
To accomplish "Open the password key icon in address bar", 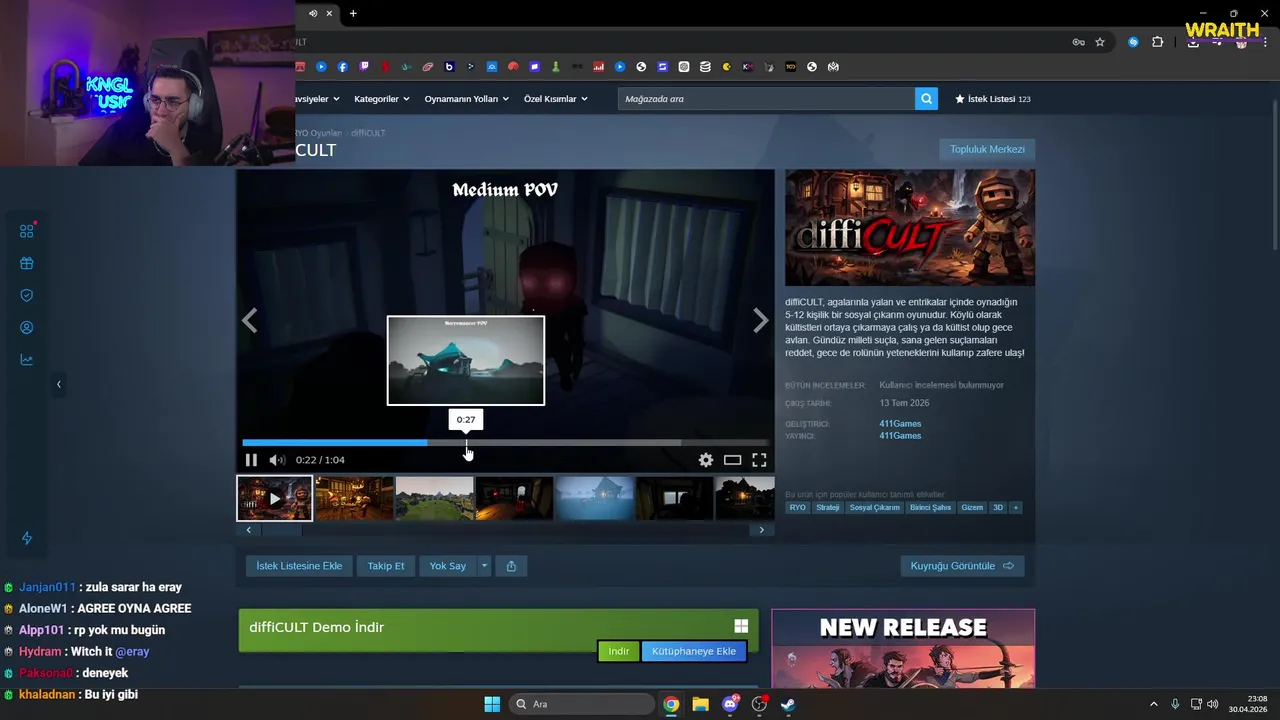I will [x=1078, y=42].
